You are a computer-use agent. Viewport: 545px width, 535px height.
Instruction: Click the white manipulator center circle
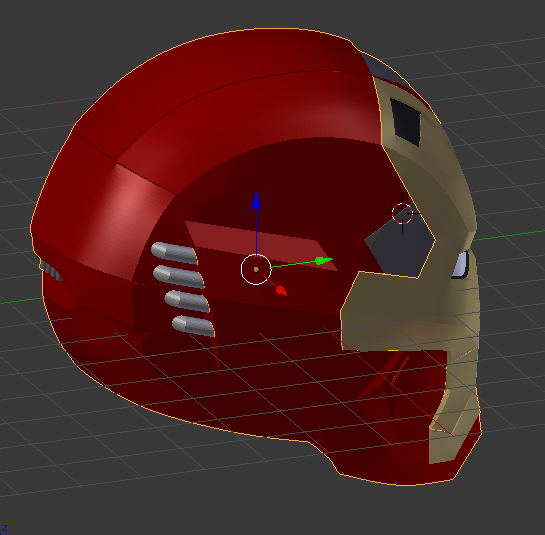coord(256,269)
